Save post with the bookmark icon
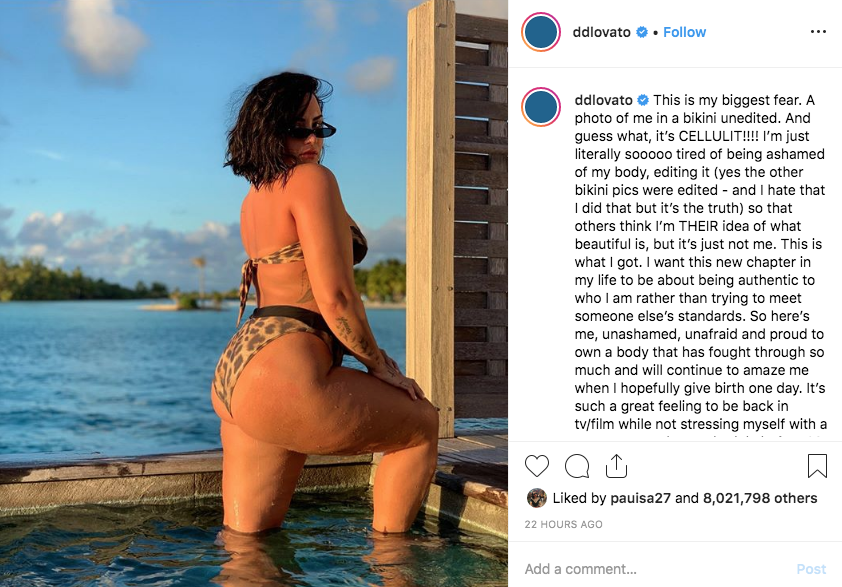The height and width of the screenshot is (587, 842). click(817, 466)
